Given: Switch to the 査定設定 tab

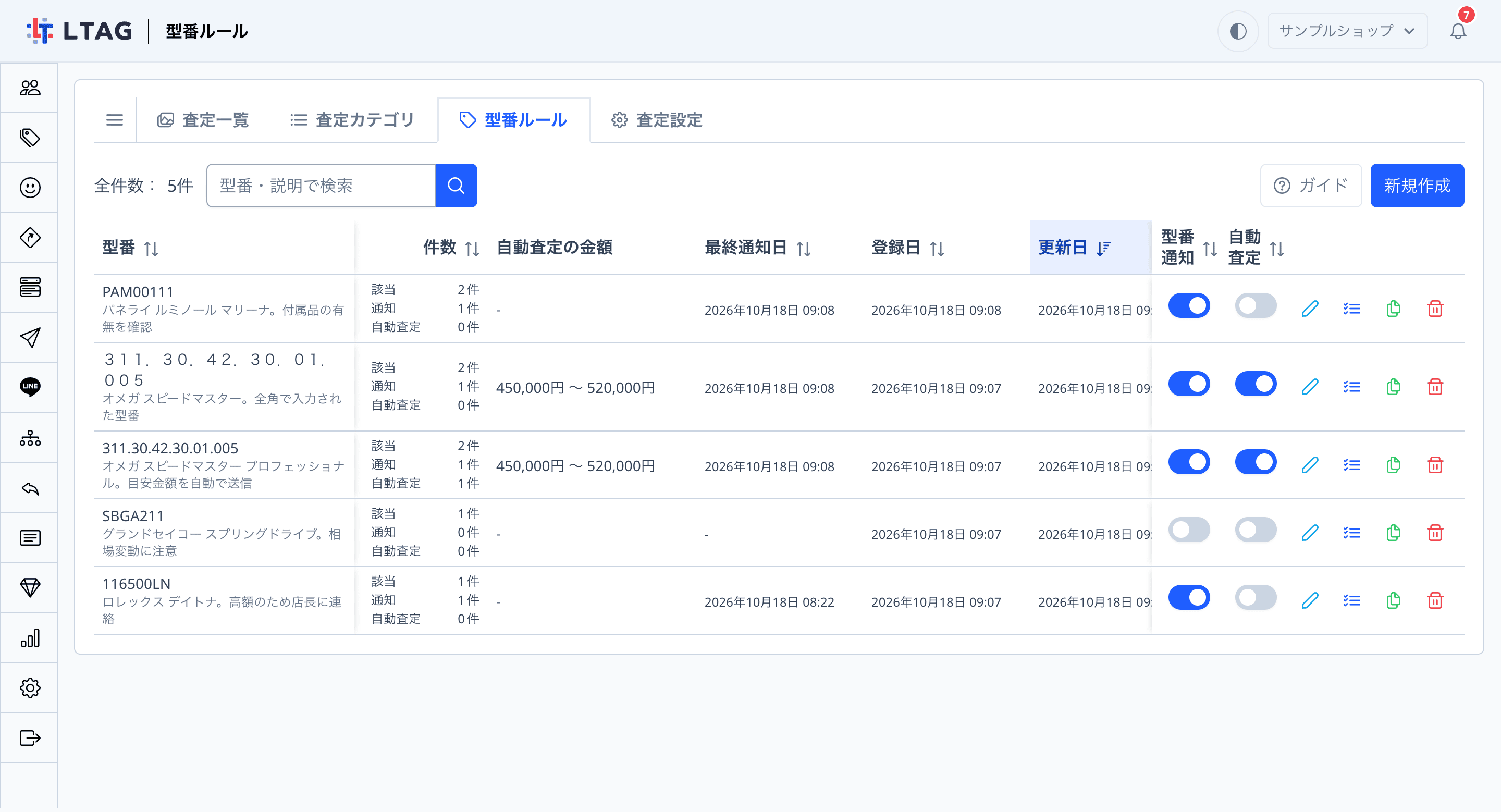Looking at the screenshot, I should (657, 120).
